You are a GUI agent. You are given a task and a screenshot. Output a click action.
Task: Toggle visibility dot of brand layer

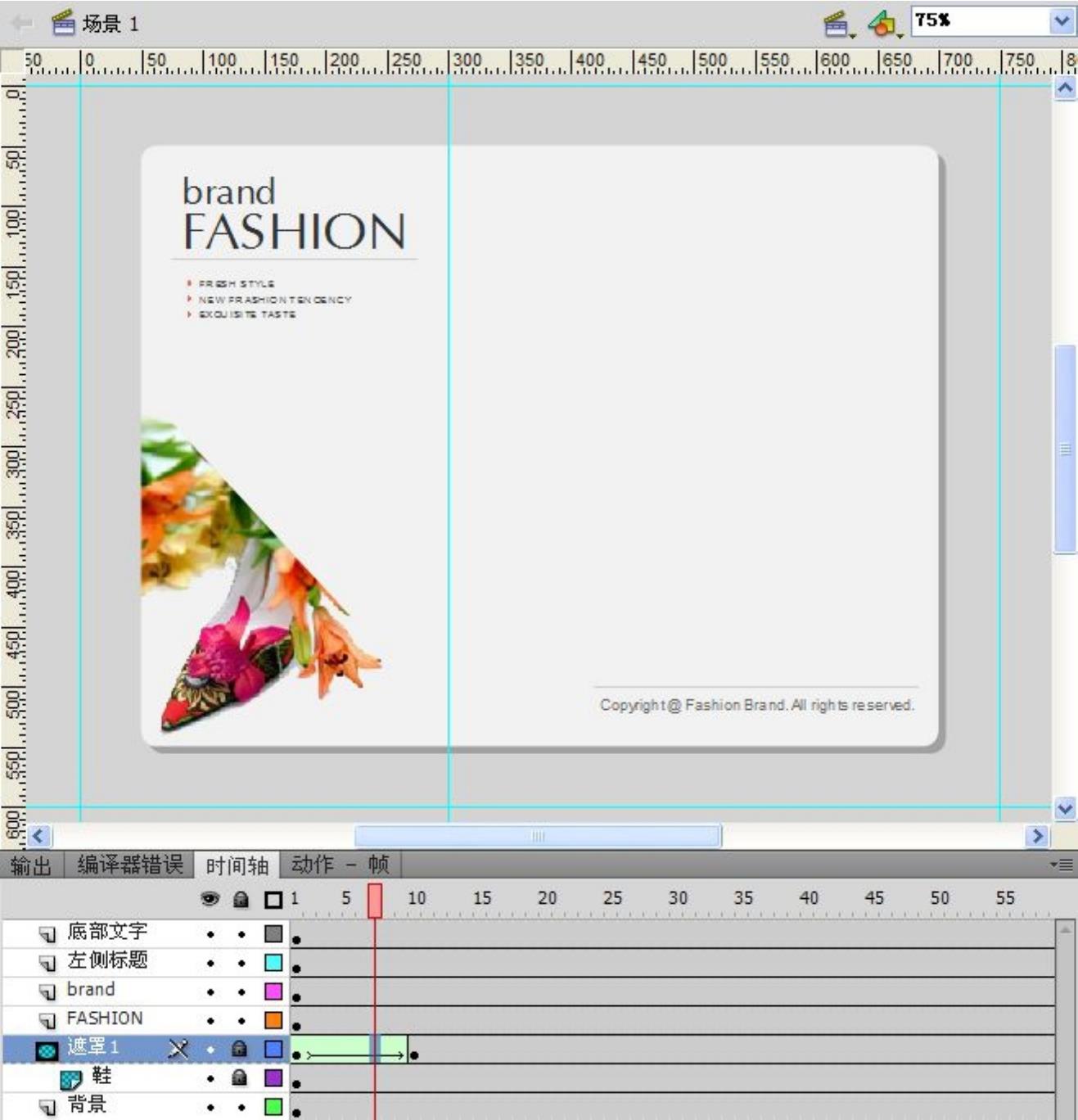click(x=210, y=992)
